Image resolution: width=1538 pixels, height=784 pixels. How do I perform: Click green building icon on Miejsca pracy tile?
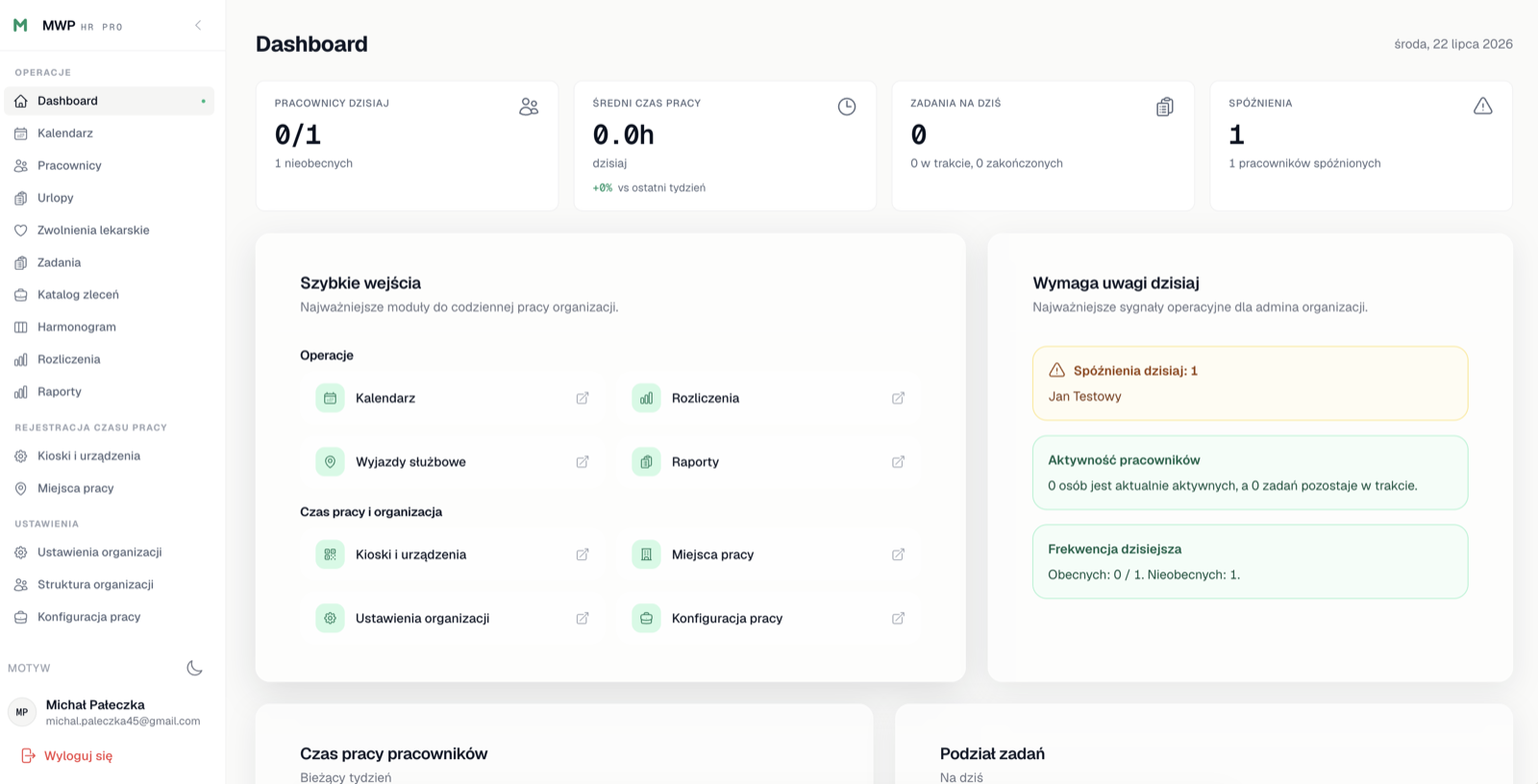646,554
